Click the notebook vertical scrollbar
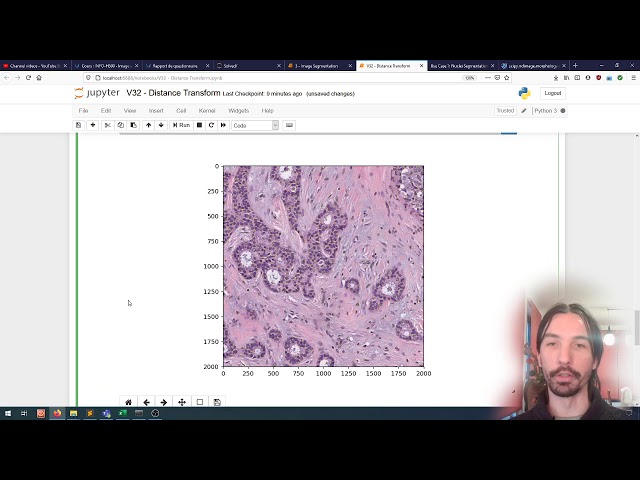Image resolution: width=640 pixels, height=480 pixels. 637,327
